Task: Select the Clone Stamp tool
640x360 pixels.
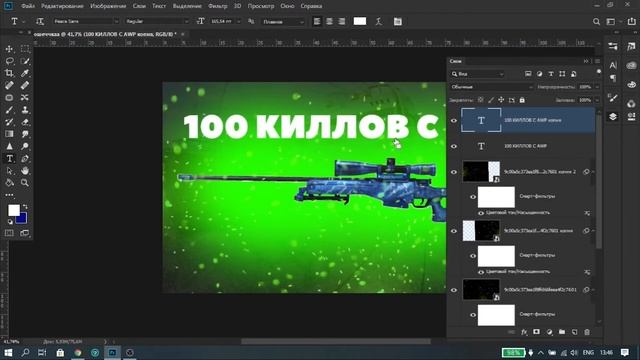Action: [x=25, y=110]
